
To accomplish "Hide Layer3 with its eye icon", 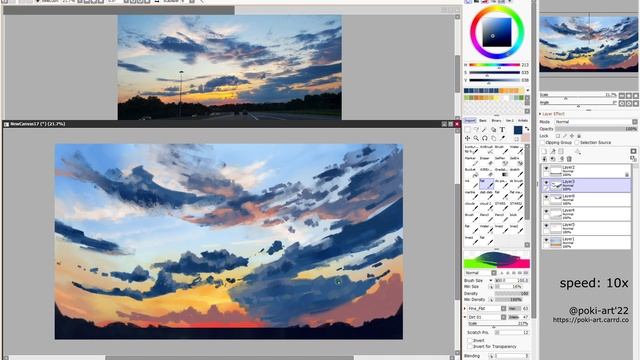I will pos(546,182).
